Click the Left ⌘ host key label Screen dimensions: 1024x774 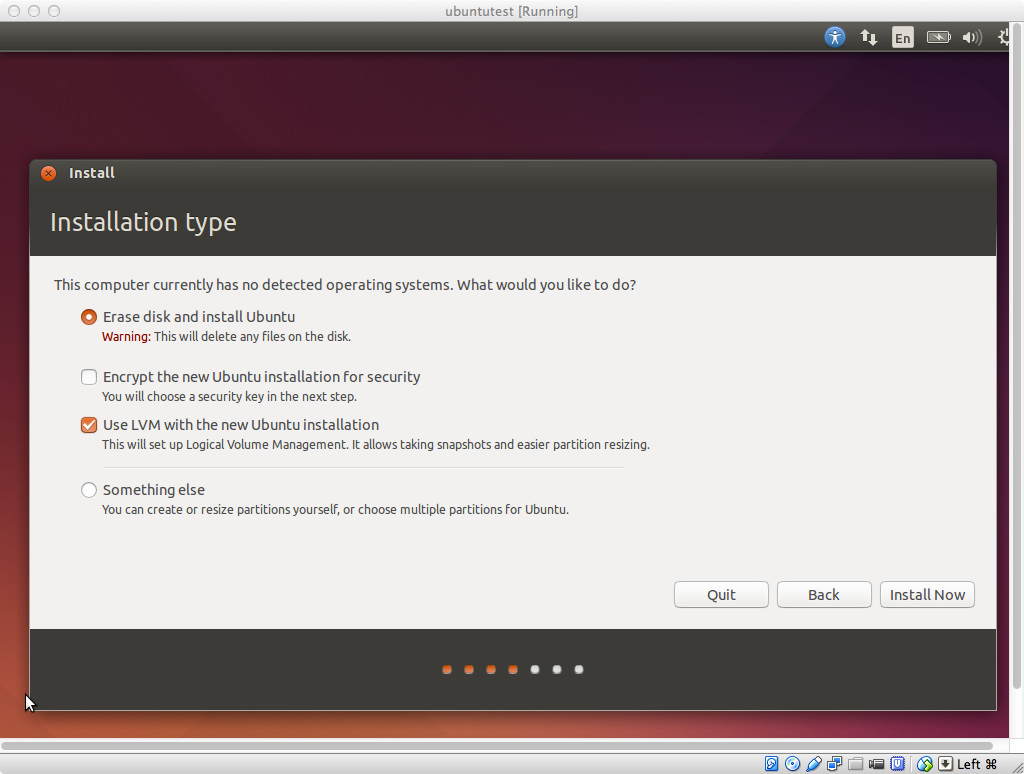977,764
